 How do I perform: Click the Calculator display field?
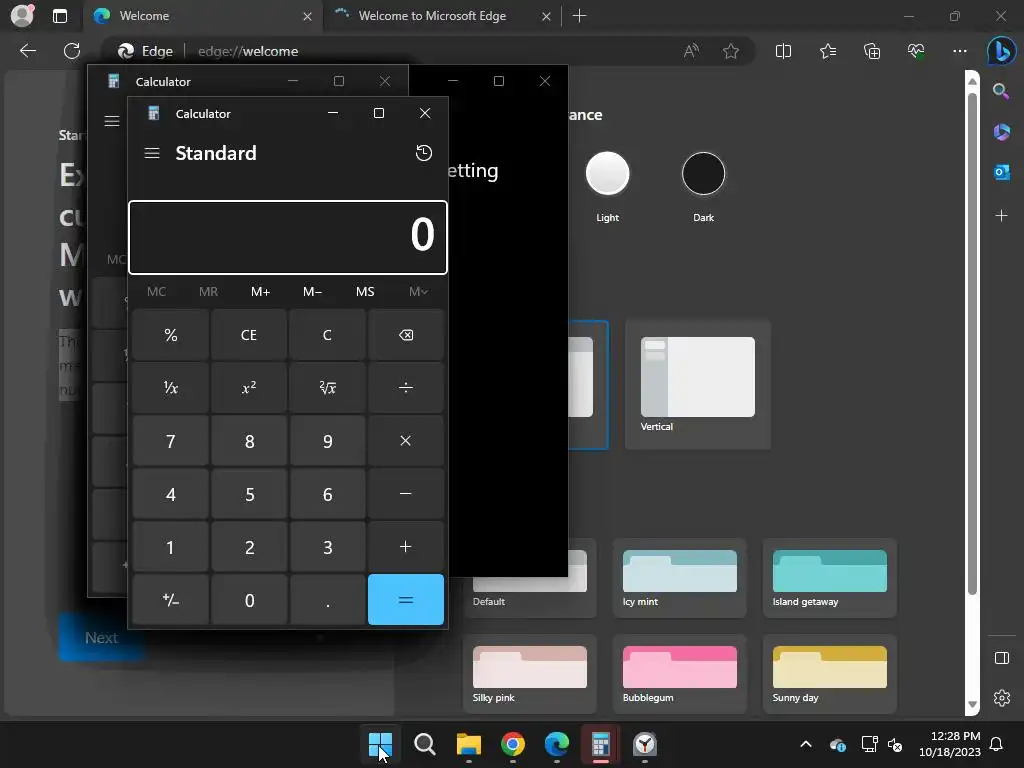(288, 237)
